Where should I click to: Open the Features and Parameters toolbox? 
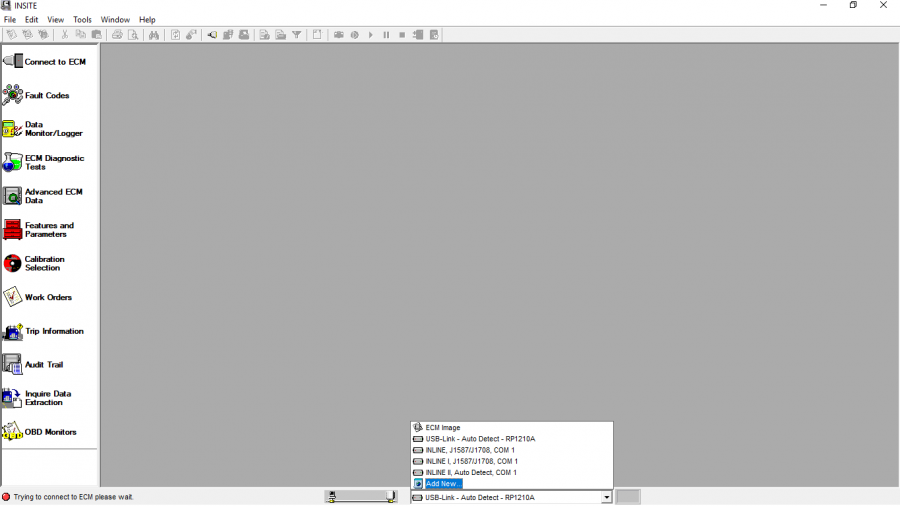coord(13,230)
